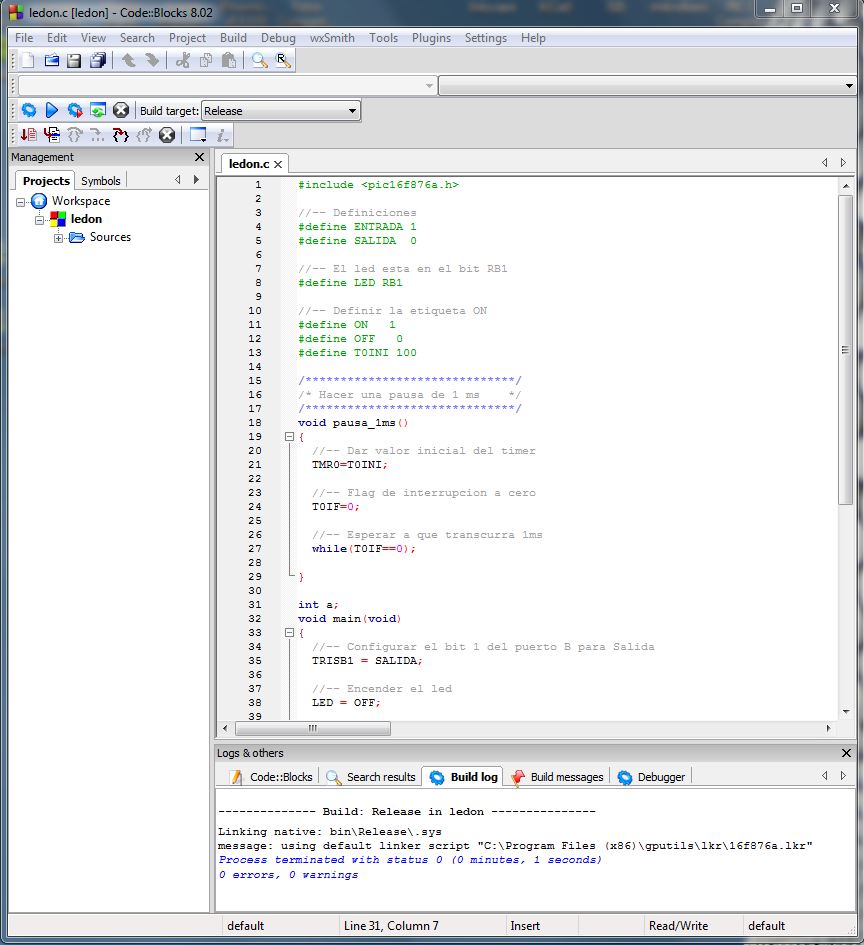Click the editor vertical scrollbar
The image size is (864, 945).
(846, 350)
